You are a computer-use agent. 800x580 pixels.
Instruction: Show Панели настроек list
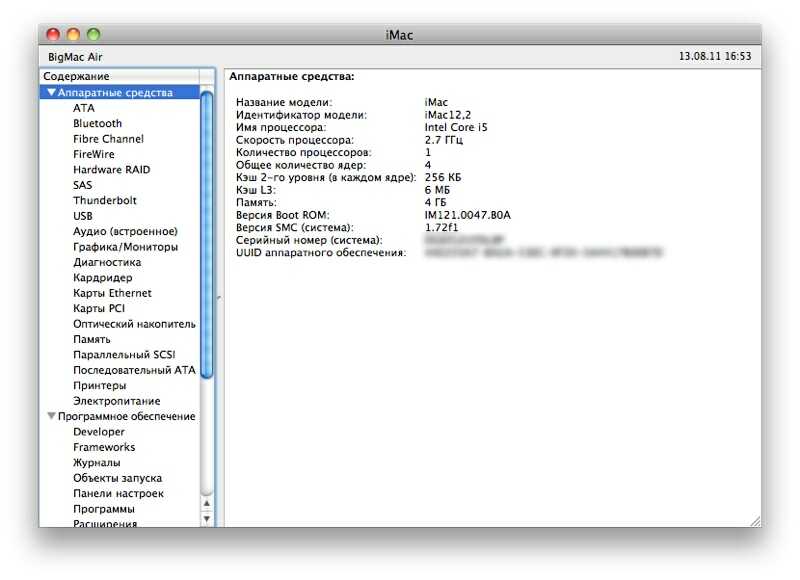[118, 494]
